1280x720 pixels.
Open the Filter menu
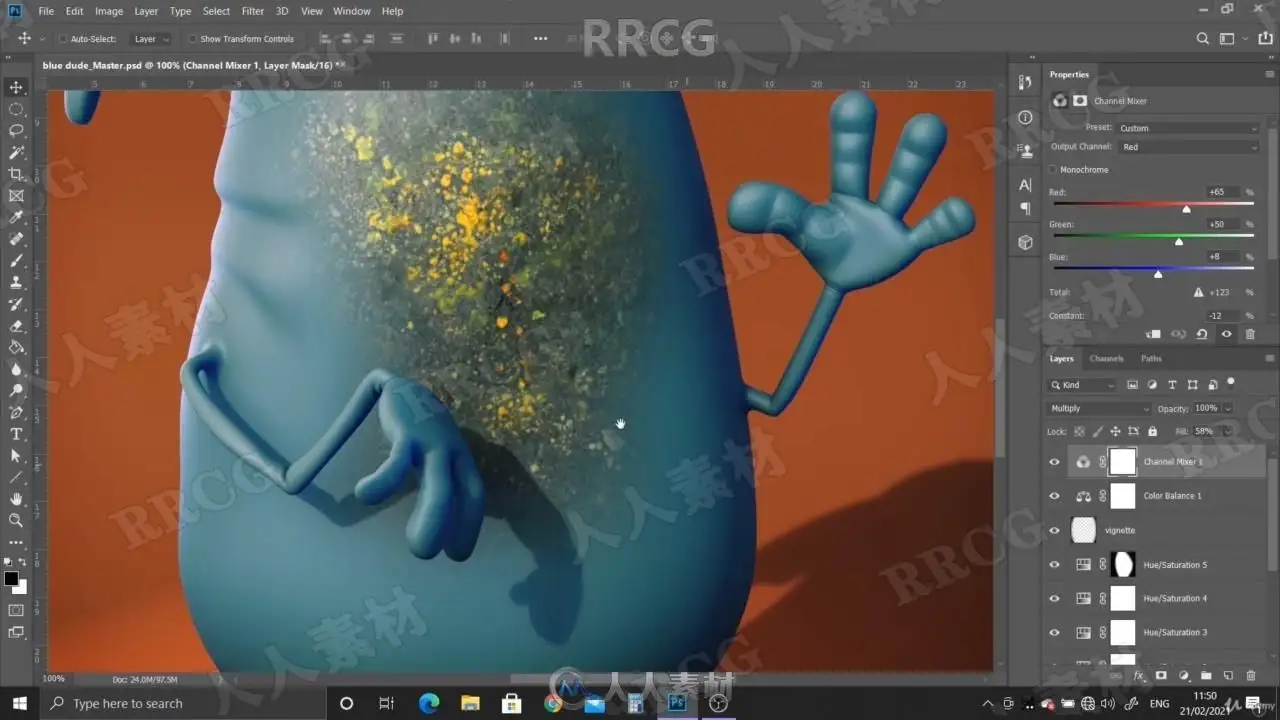pos(253,11)
